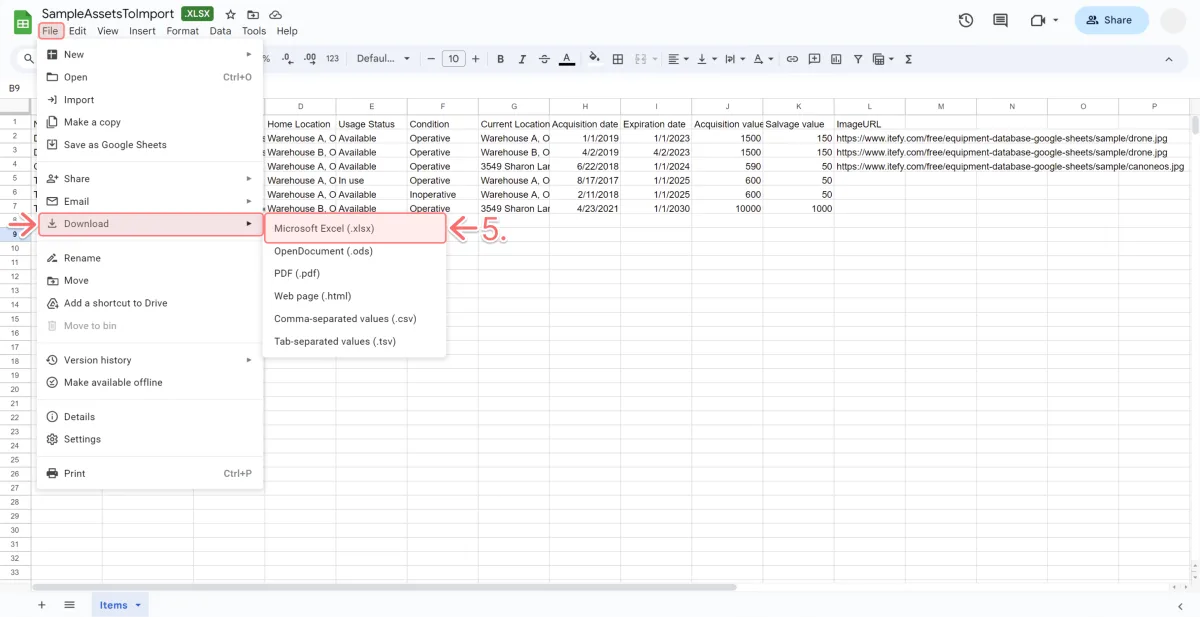Click the bold formatting icon
The height and width of the screenshot is (617, 1200).
500,59
